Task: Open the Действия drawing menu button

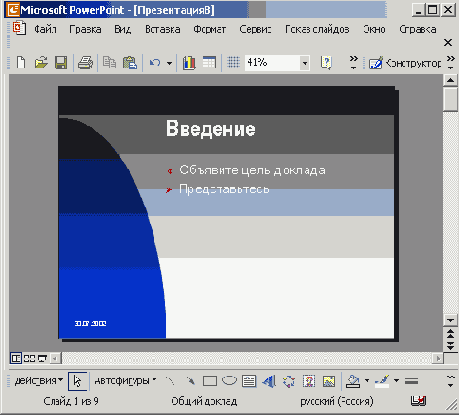Action: (x=38, y=380)
